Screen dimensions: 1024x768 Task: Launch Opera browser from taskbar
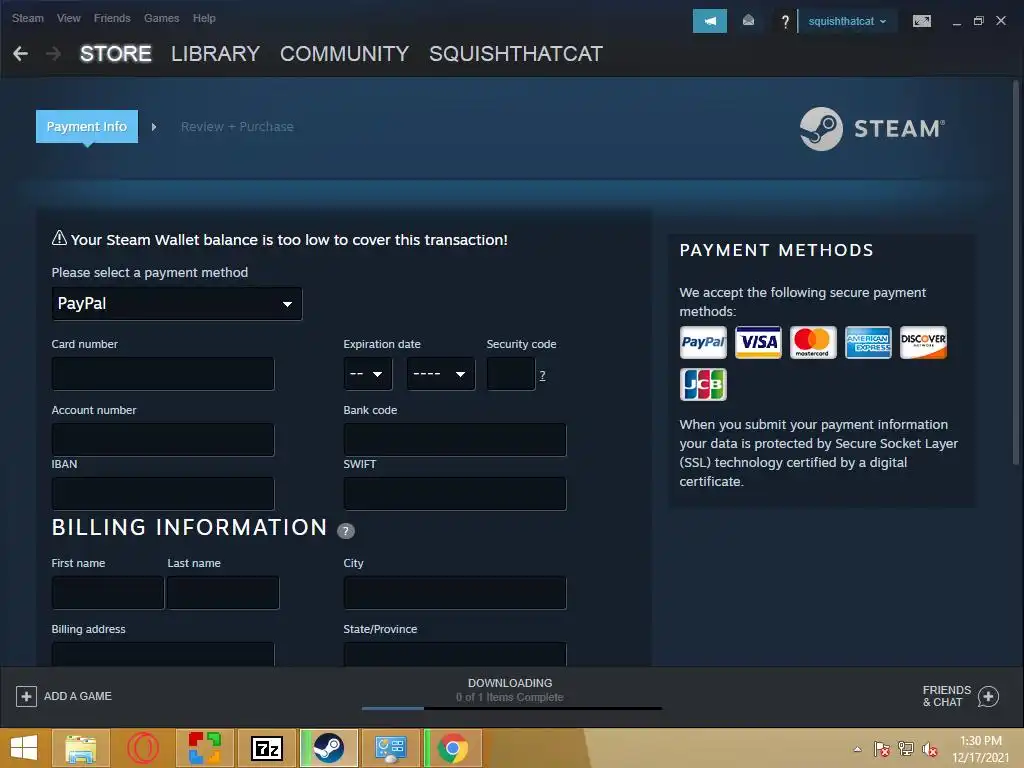[143, 748]
